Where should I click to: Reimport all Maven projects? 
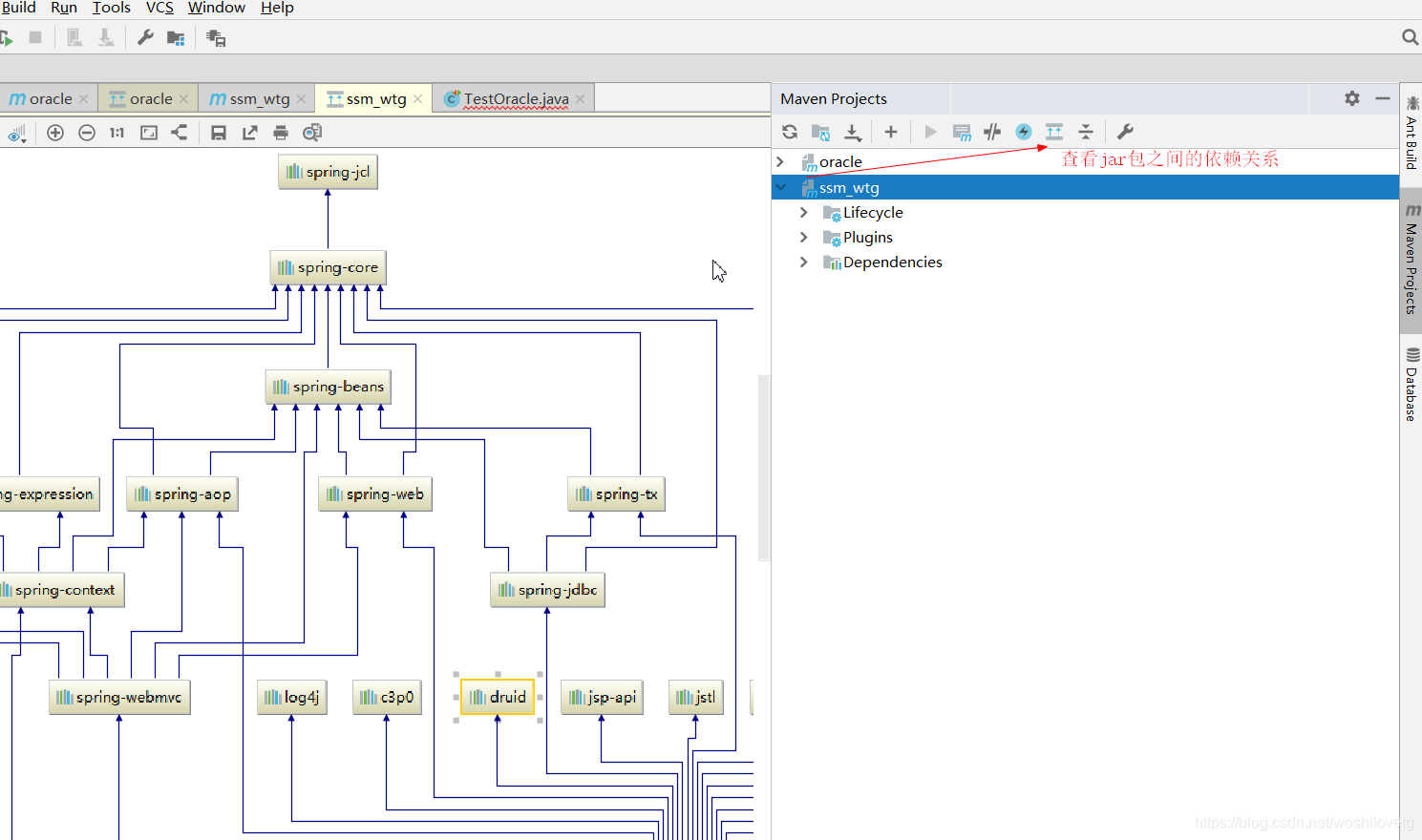pyautogui.click(x=790, y=132)
